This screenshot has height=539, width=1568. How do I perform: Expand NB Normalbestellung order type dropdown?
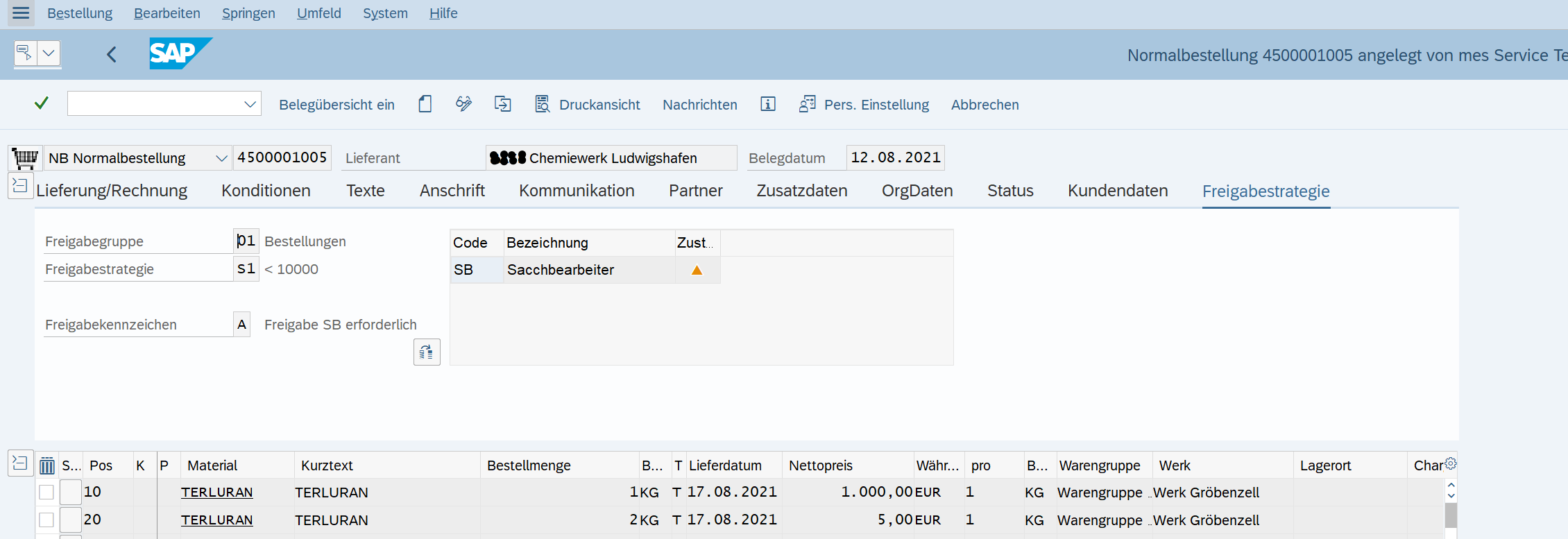(x=221, y=158)
